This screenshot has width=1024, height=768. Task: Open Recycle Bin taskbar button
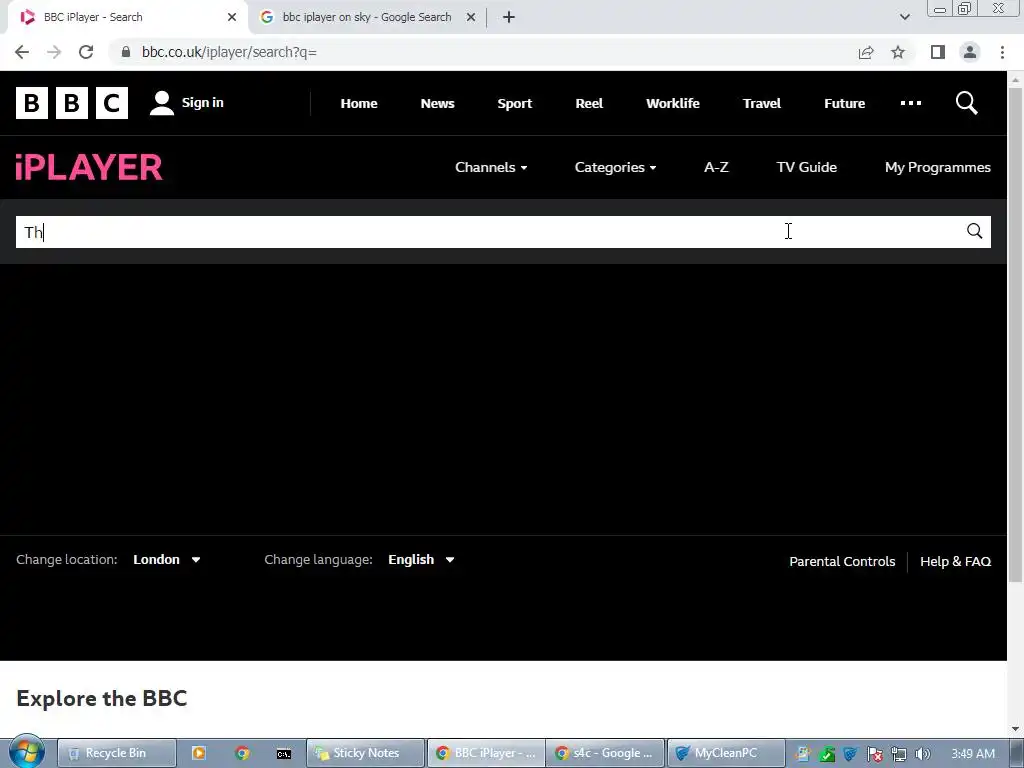pyautogui.click(x=116, y=753)
